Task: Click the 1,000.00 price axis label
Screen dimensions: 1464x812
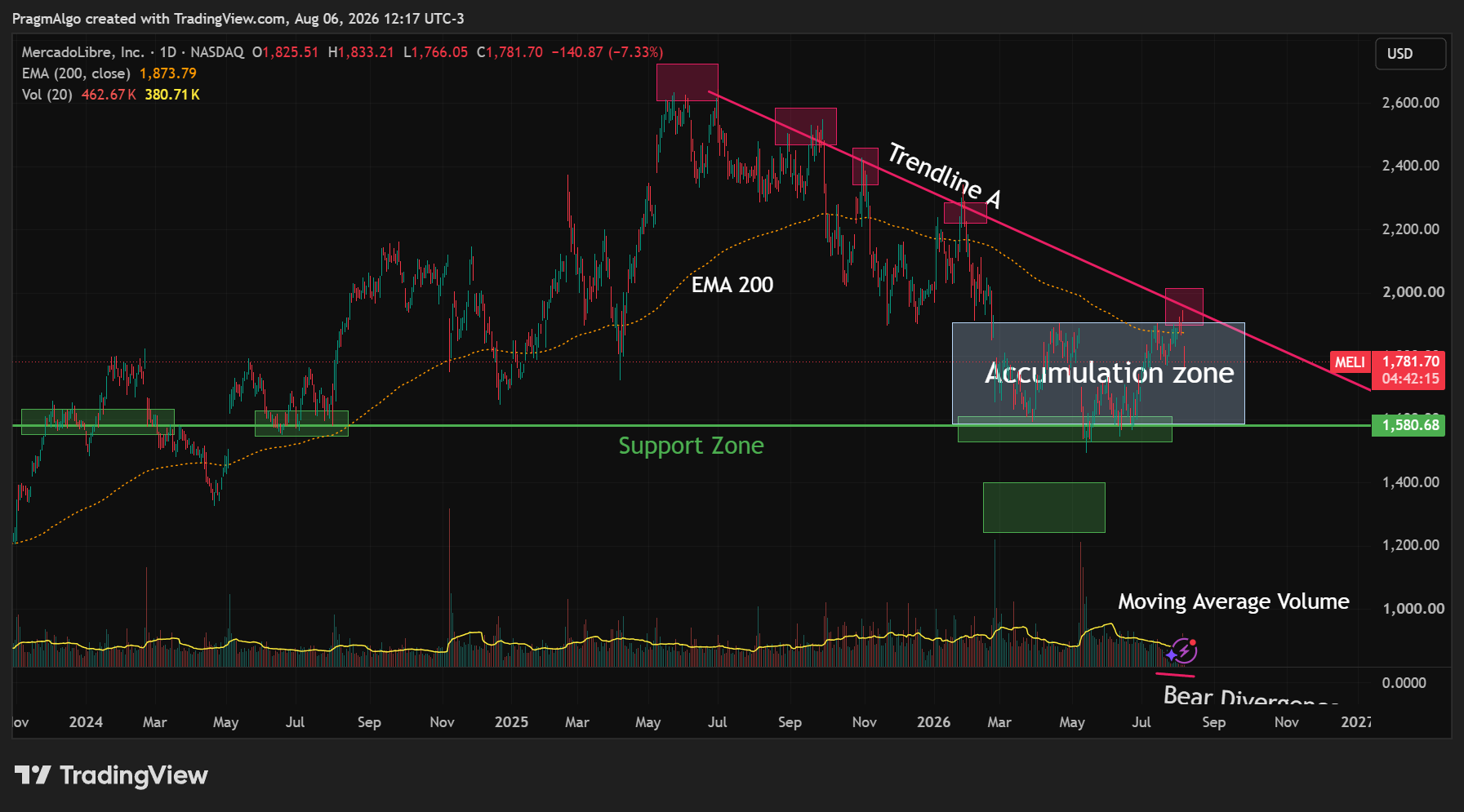Action: pyautogui.click(x=1413, y=609)
